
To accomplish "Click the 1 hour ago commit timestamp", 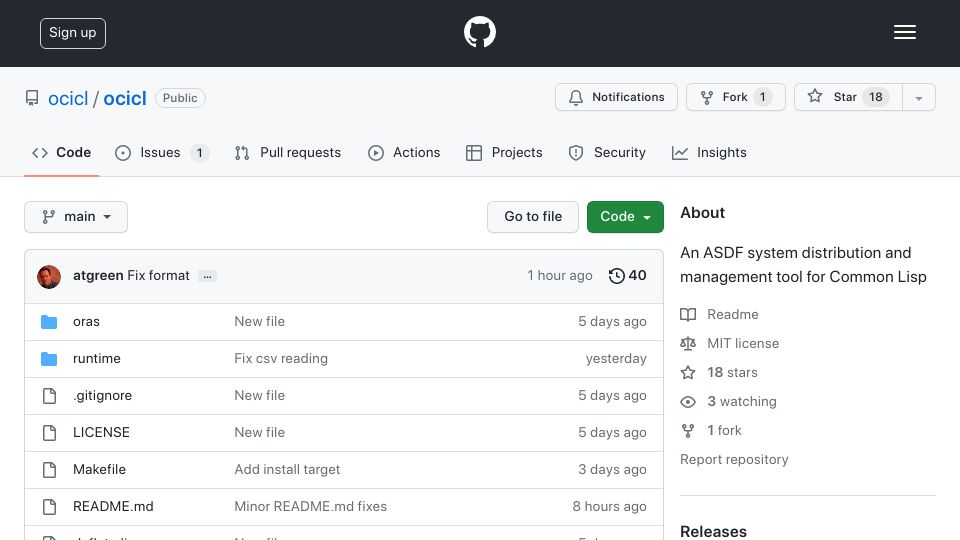I will pos(560,276).
